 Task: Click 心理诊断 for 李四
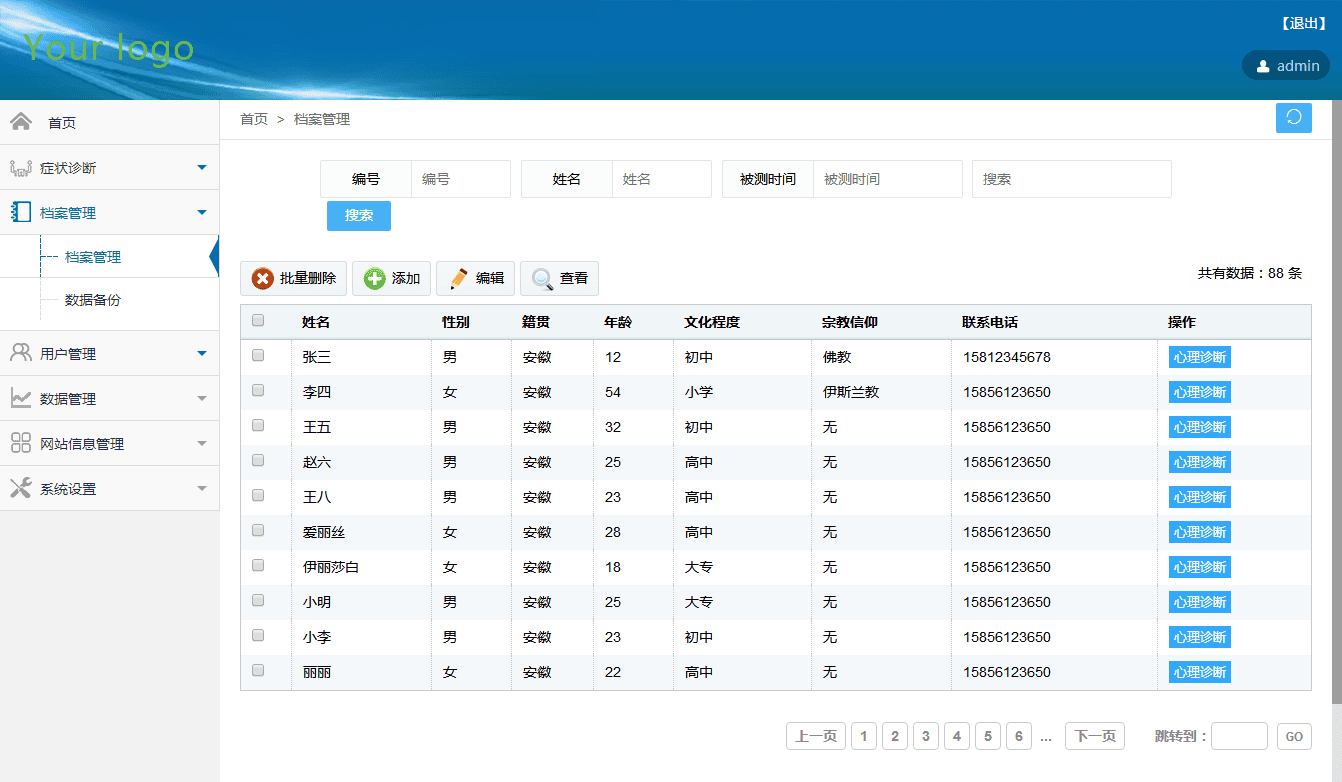[1198, 391]
